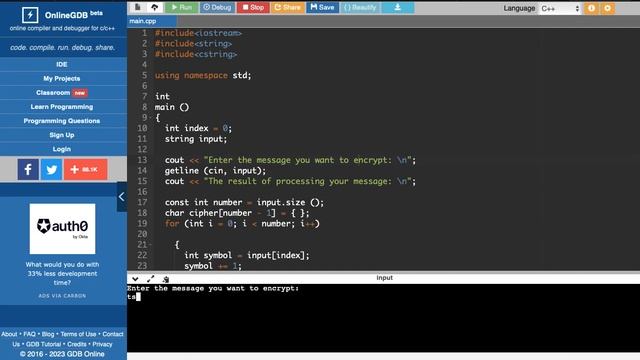The height and width of the screenshot is (360, 640).
Task: Open the Classroom menu item
Action: click(x=62, y=93)
